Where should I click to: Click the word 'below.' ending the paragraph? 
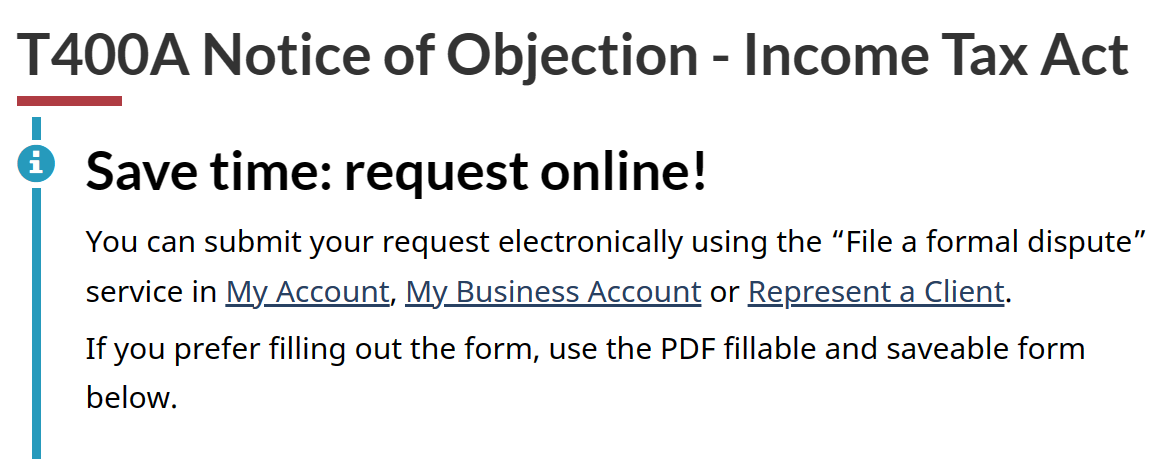[132, 398]
